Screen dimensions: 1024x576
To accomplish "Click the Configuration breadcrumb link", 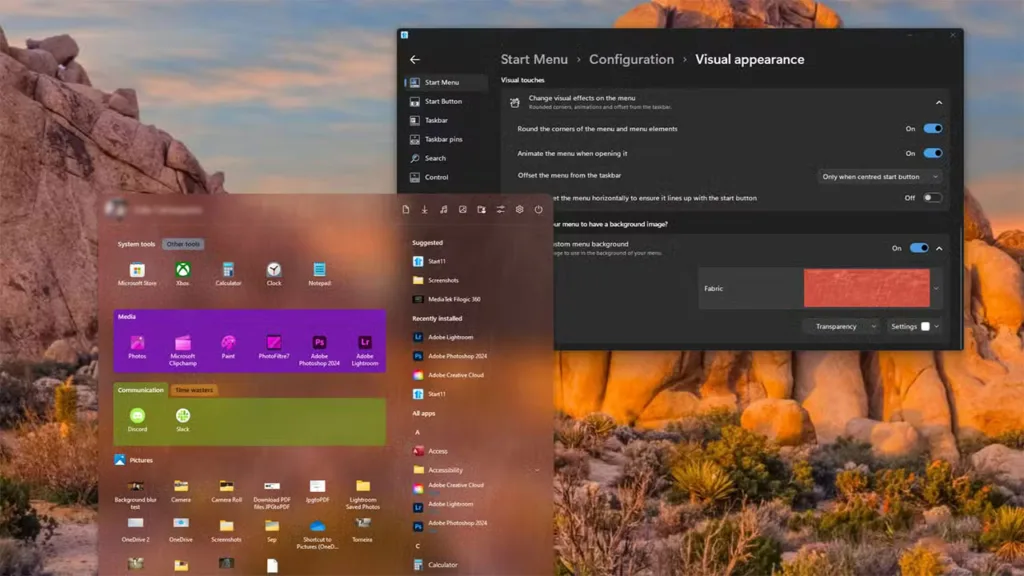I will click(632, 59).
